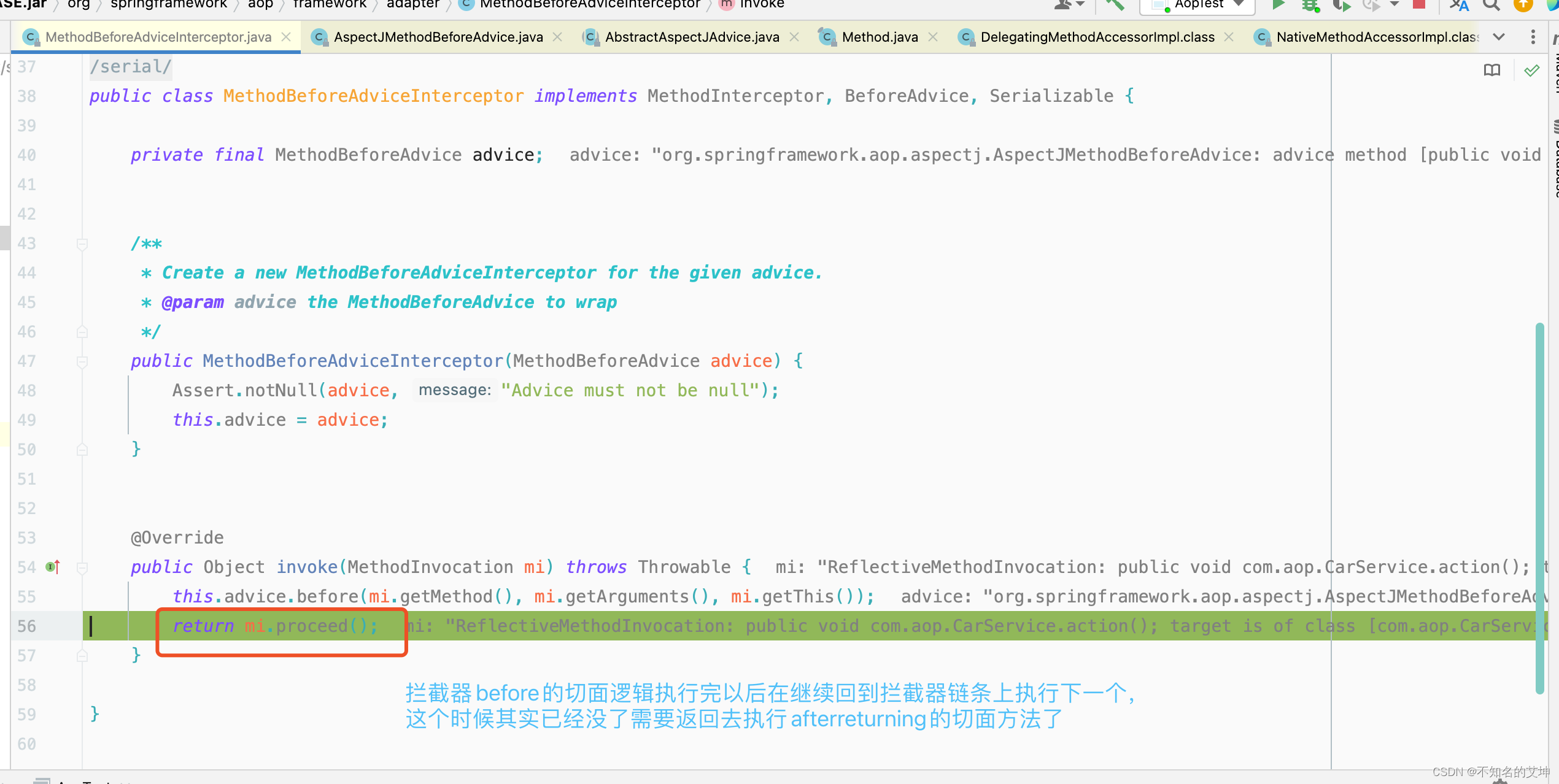The width and height of the screenshot is (1559, 784).
Task: Collapse constructor end fold at line 50
Action: [x=82, y=450]
